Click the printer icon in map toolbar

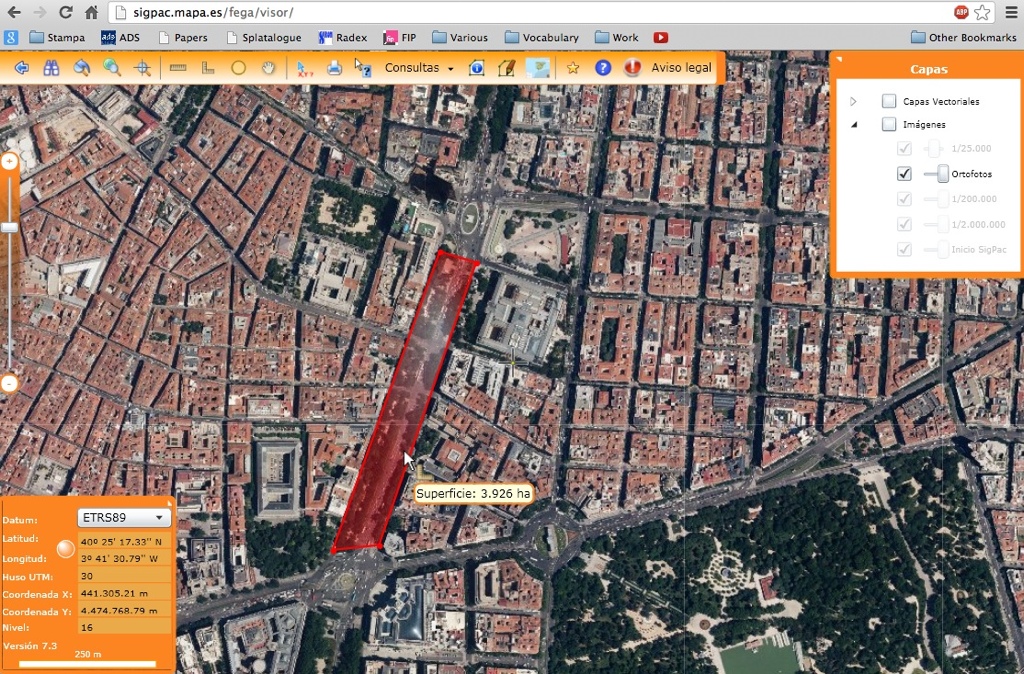334,68
